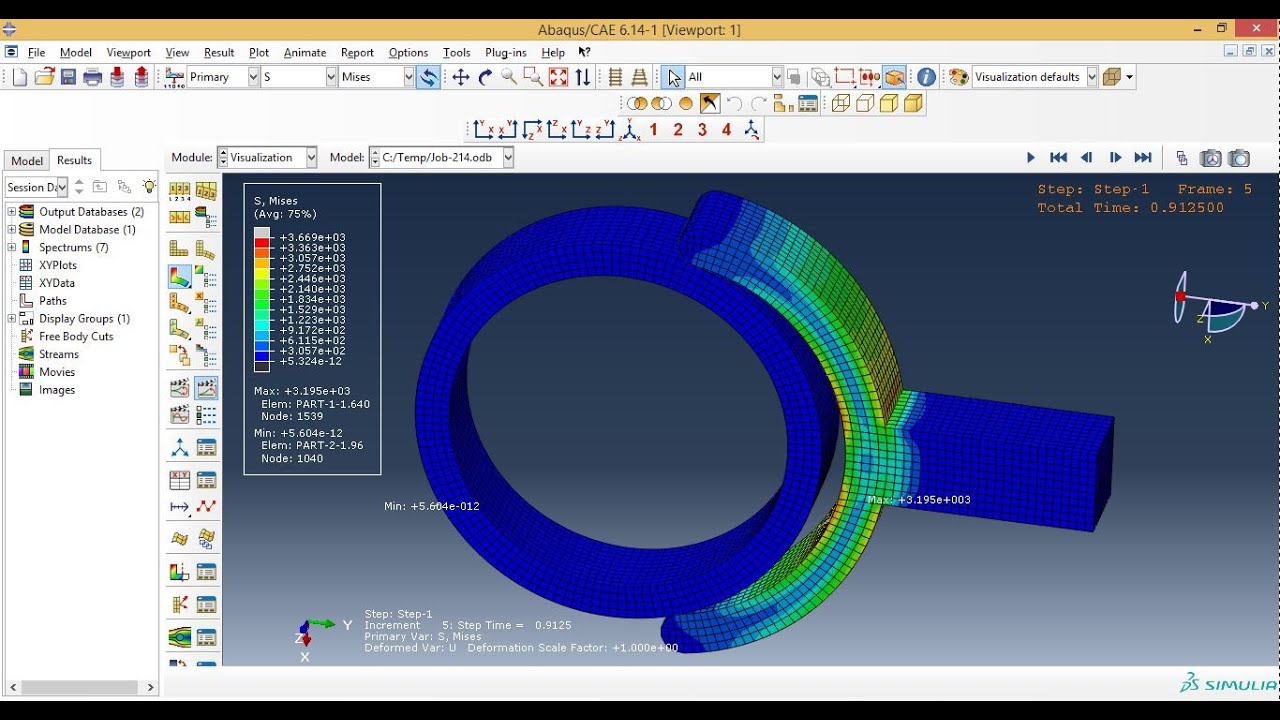Toggle the synchronize field output button

428,77
